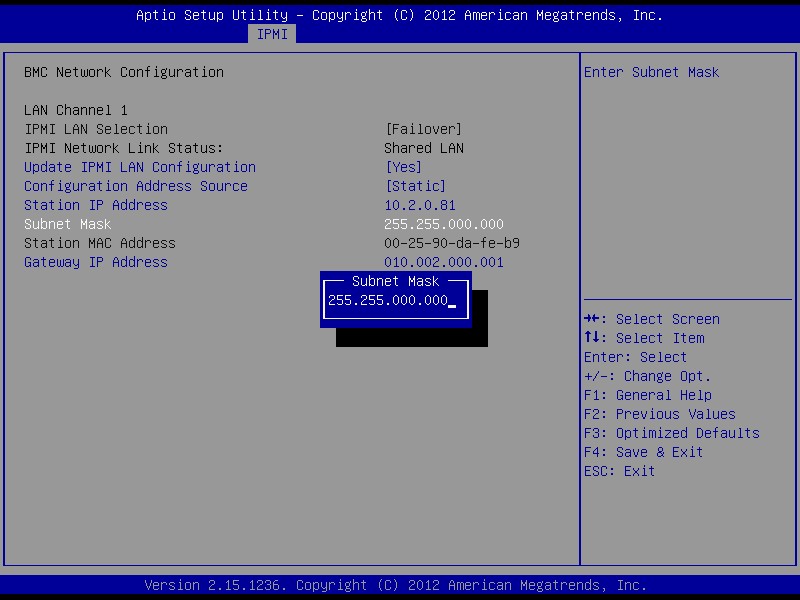Click the Gateway IP Address item

96,262
